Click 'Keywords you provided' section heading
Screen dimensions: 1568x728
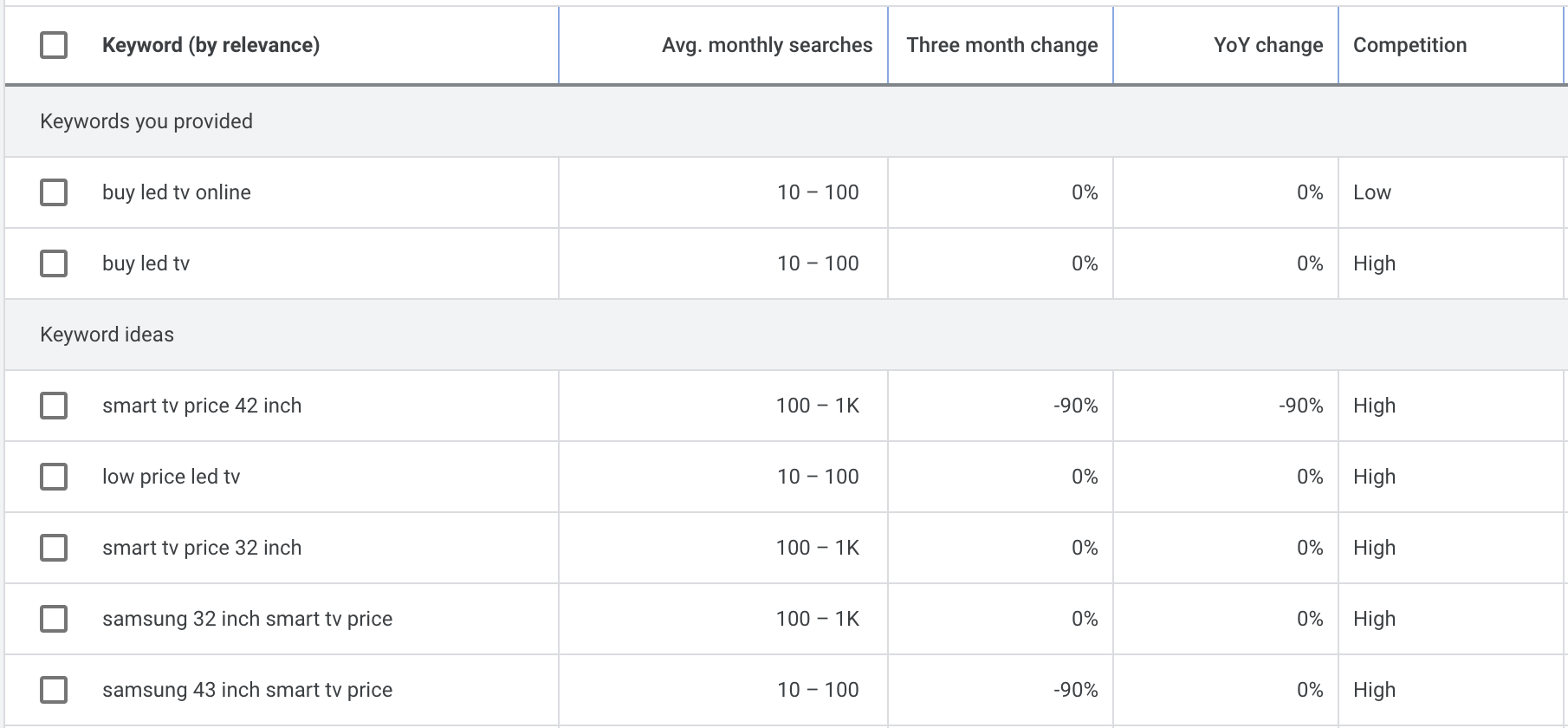point(146,121)
